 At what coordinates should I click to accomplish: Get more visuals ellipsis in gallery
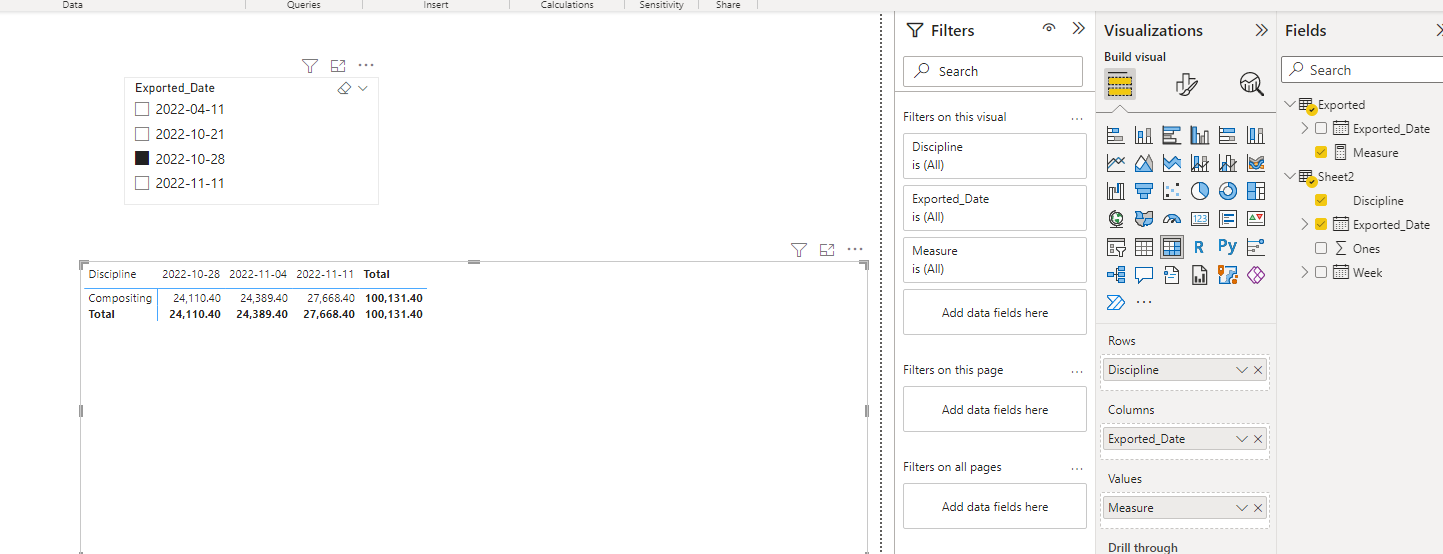[x=1144, y=302]
